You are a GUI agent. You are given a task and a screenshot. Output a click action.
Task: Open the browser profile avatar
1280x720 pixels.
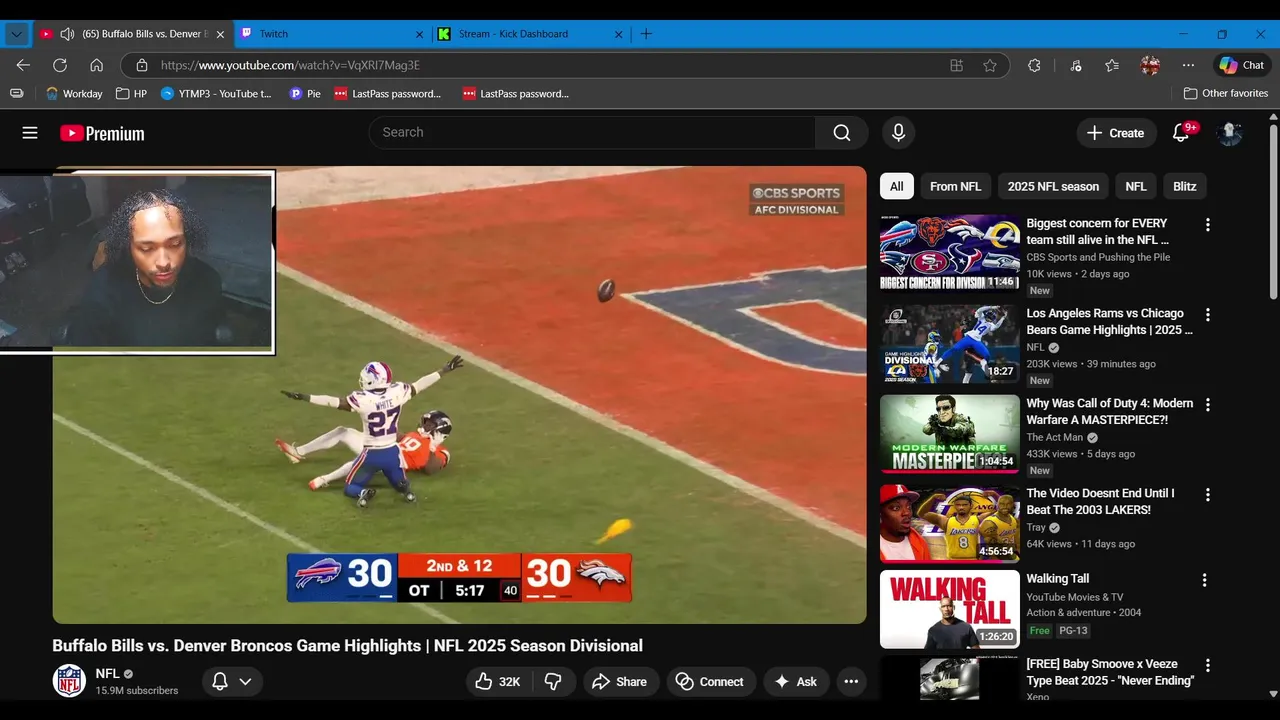1150,65
